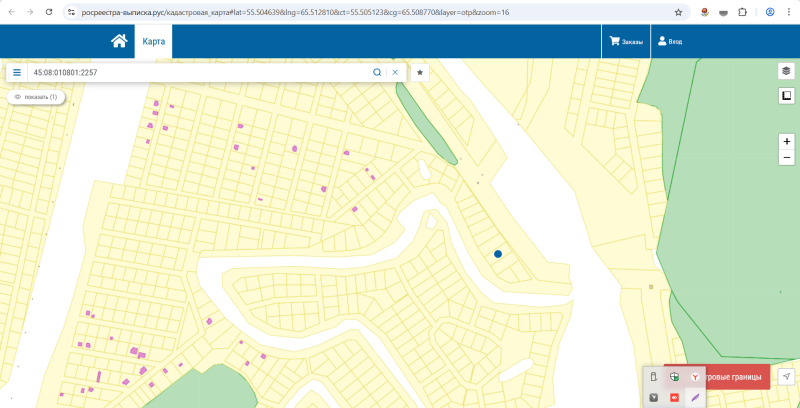The height and width of the screenshot is (408, 800).
Task: Open the browser profile avatar
Action: point(770,12)
